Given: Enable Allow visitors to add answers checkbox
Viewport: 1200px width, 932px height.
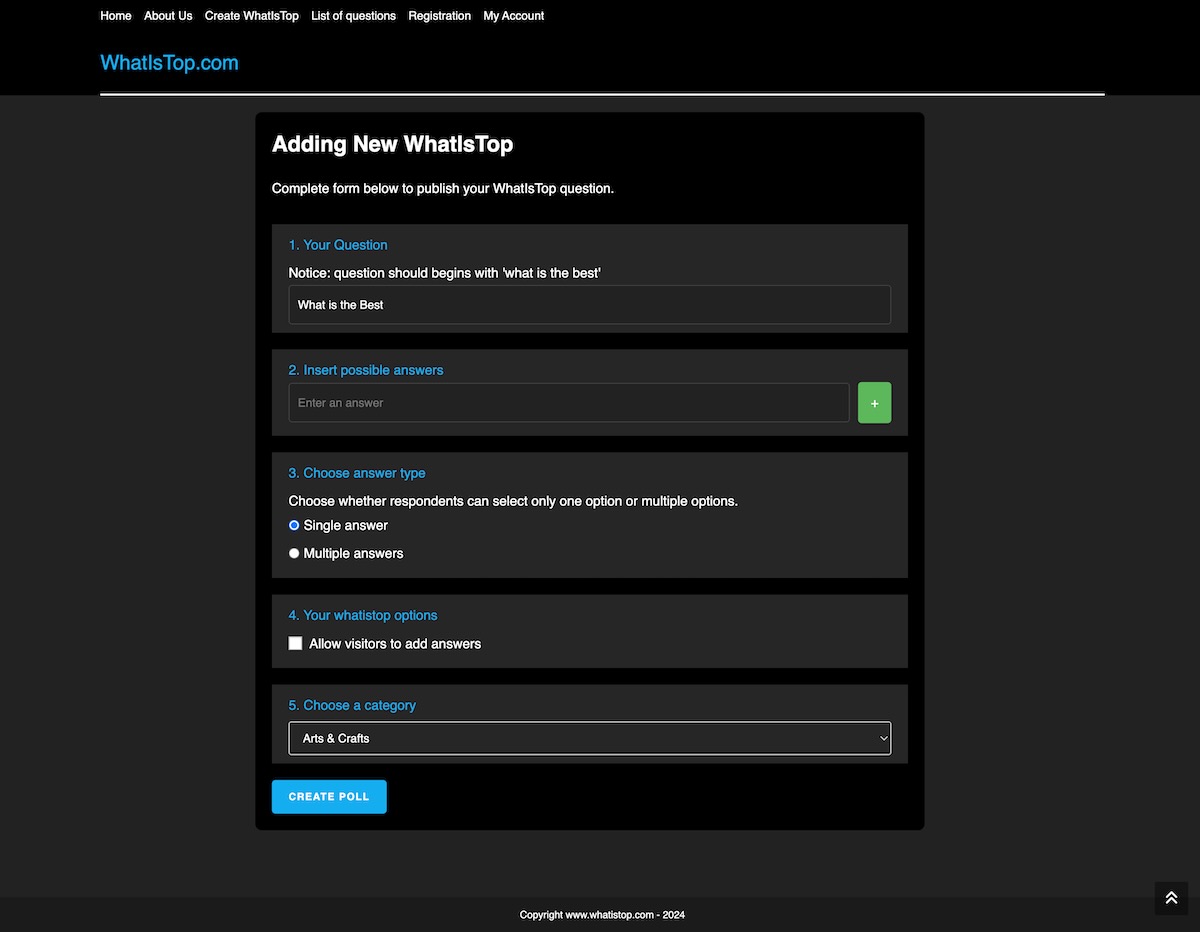Looking at the screenshot, I should pos(295,643).
